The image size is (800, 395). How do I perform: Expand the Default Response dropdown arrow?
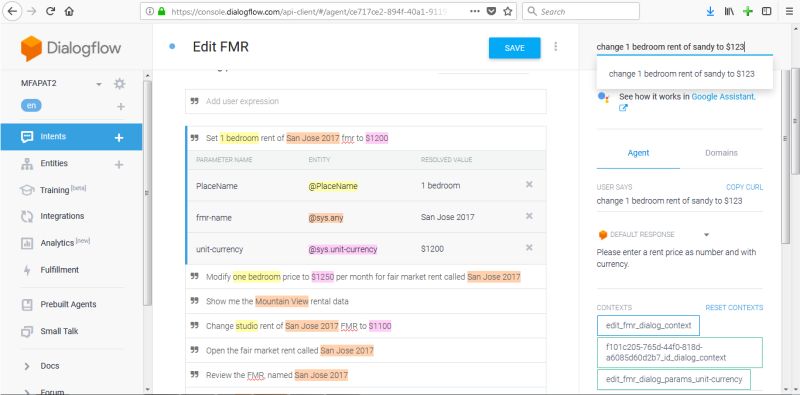click(707, 235)
